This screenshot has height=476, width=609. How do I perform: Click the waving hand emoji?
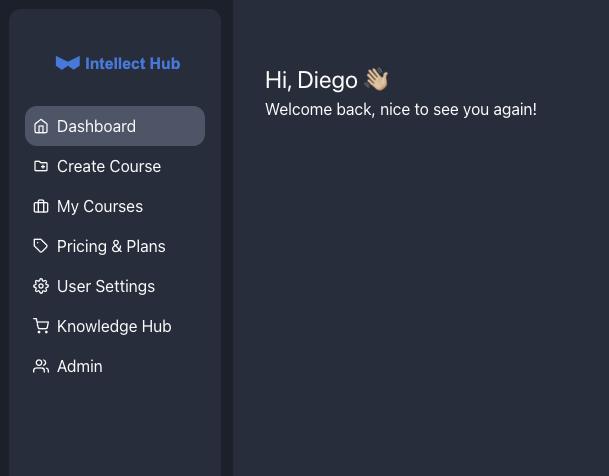[x=376, y=79]
